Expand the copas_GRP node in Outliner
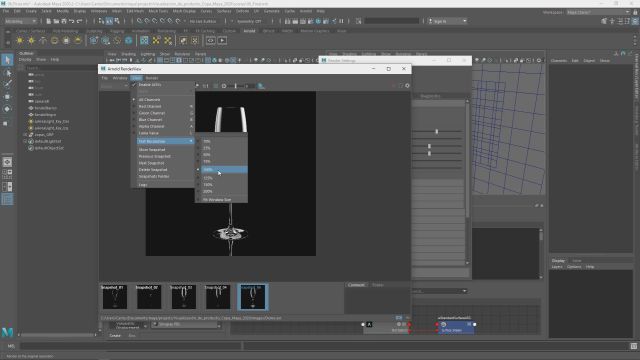Screen dimensions: 640x360 coord(24,135)
